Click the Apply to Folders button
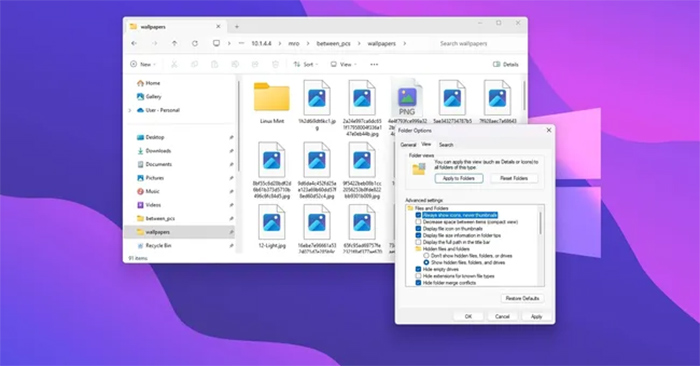700x366 pixels. pos(458,178)
